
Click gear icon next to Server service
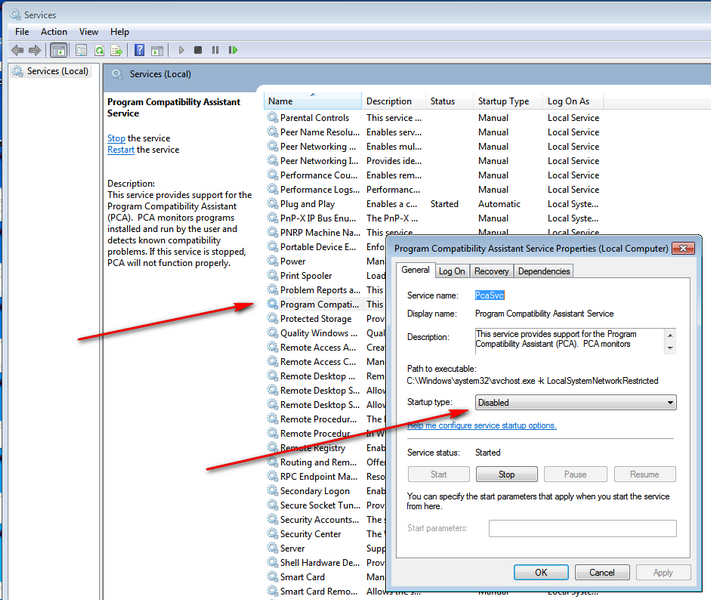pos(273,548)
